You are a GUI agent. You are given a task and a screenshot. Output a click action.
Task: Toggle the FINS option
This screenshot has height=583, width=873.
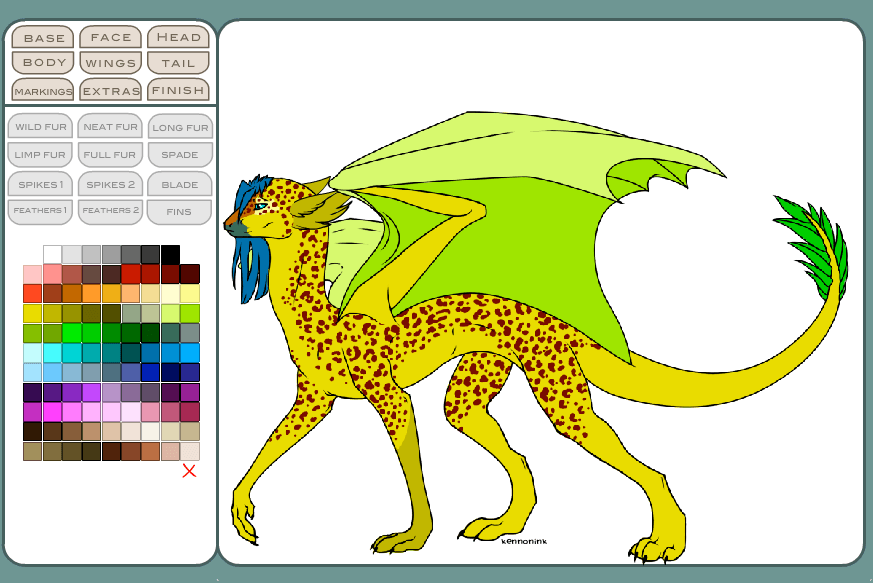click(180, 210)
